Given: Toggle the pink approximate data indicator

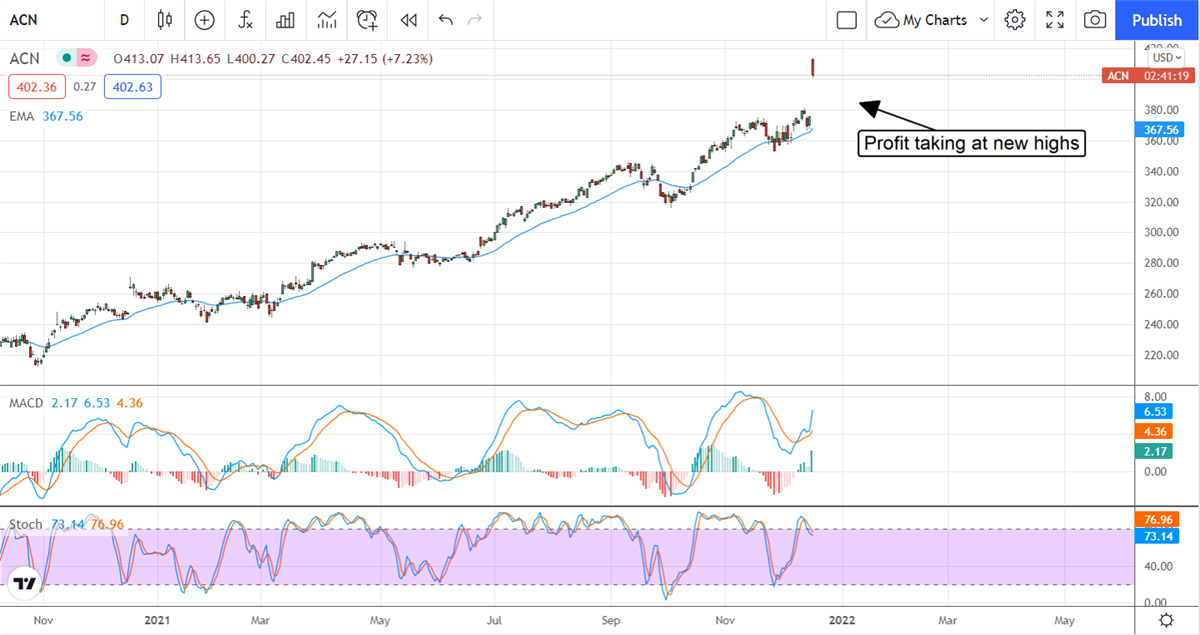Looking at the screenshot, I should point(86,58).
